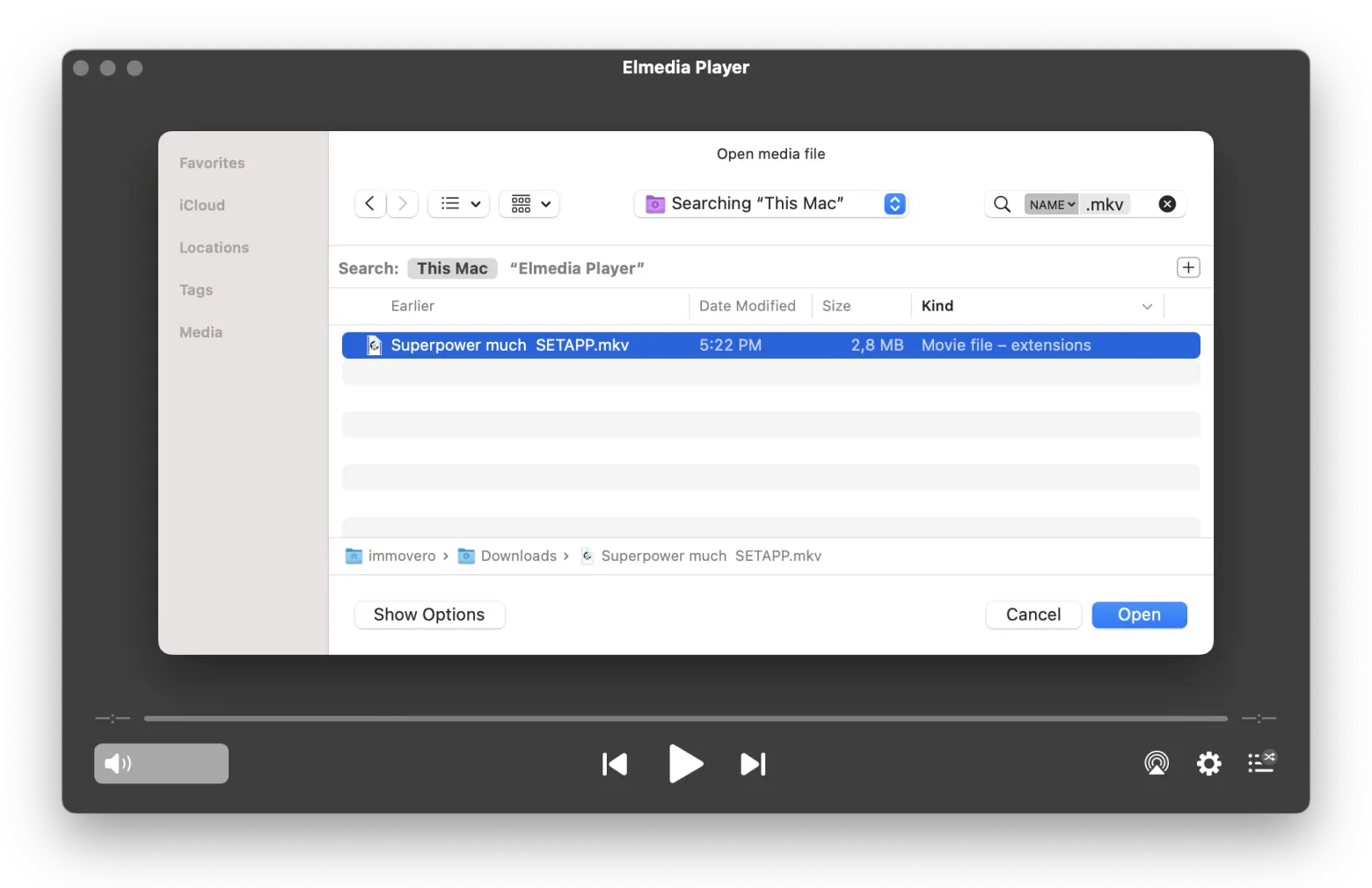Toggle sort order via the Kind column chevron
This screenshot has width=1372, height=888.
1147,307
